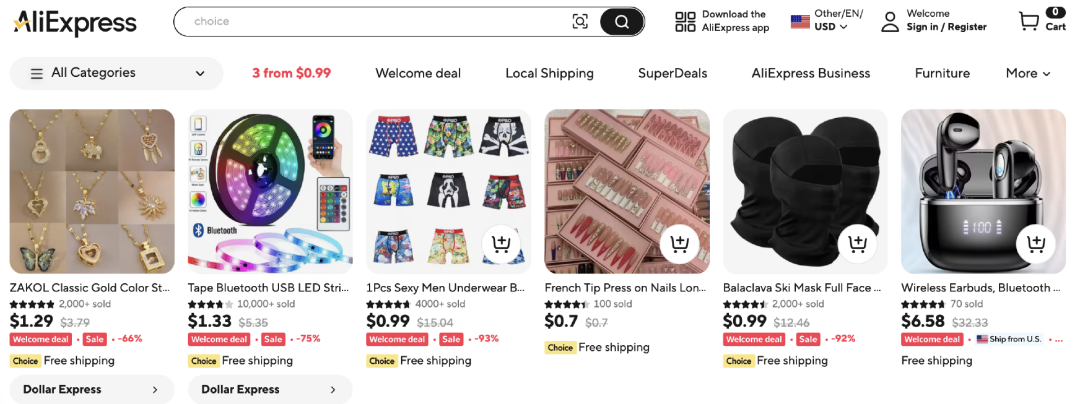Add French Tip nails to cart
1080x404 pixels.
point(679,243)
